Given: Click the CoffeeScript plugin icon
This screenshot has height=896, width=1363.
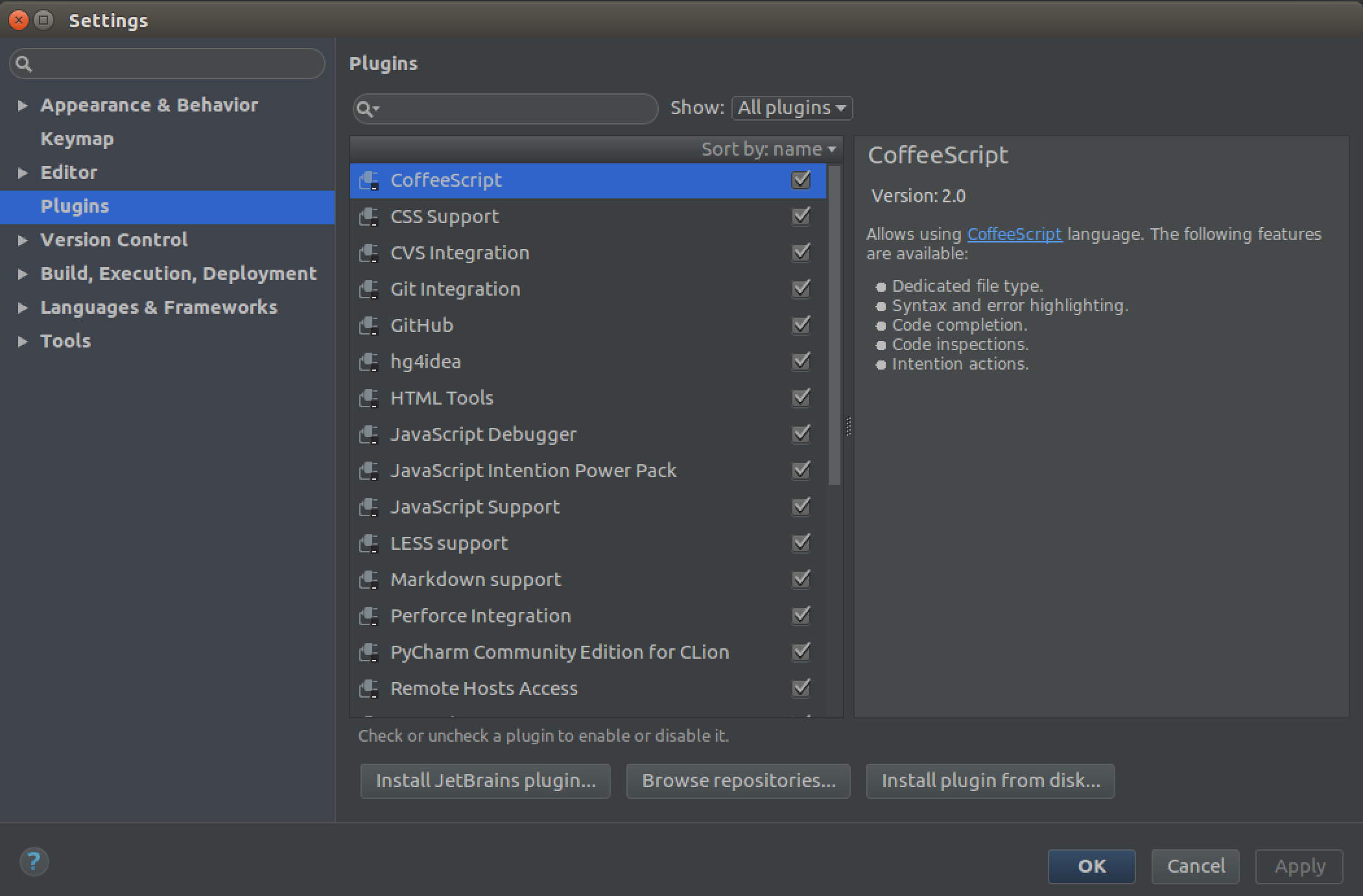Looking at the screenshot, I should [369, 181].
